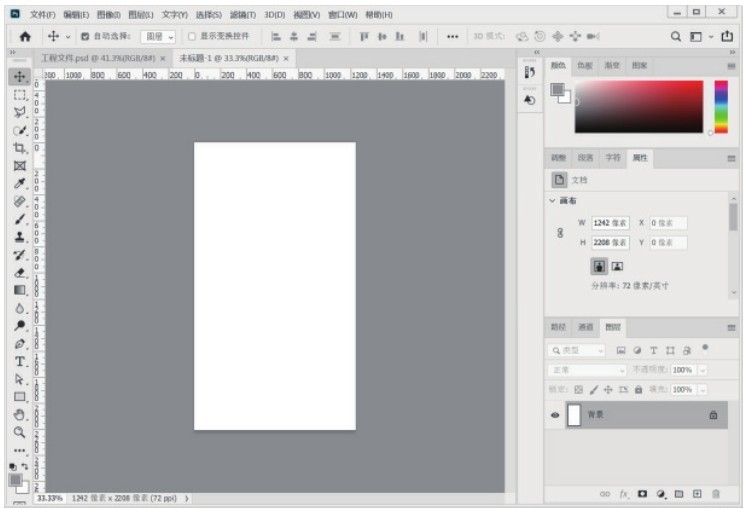Uncheck the 自动选择 checkbox
This screenshot has height=509, width=746.
pos(85,36)
